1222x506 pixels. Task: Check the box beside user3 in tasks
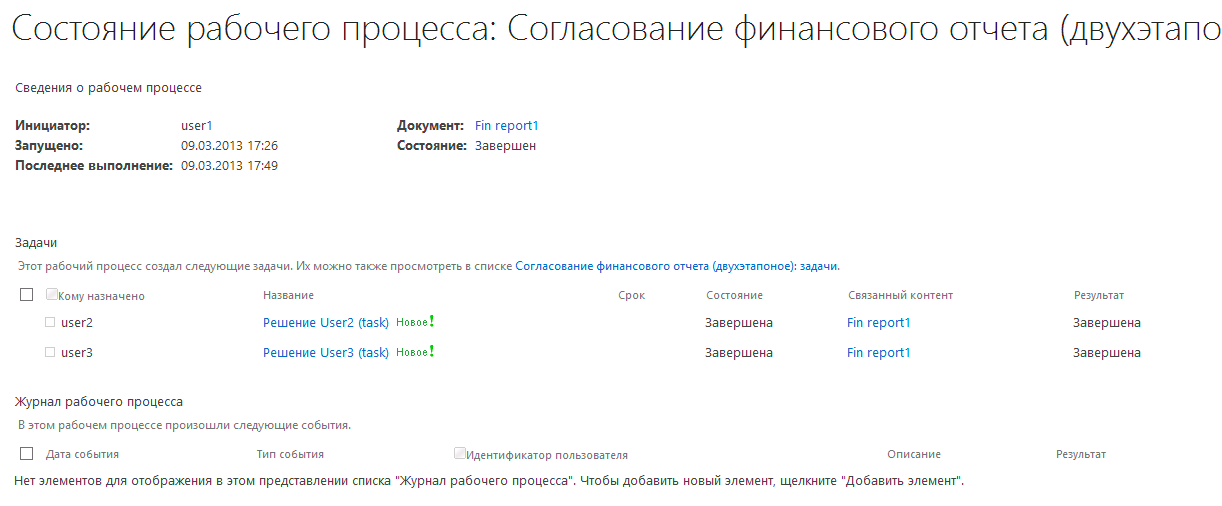coord(50,352)
